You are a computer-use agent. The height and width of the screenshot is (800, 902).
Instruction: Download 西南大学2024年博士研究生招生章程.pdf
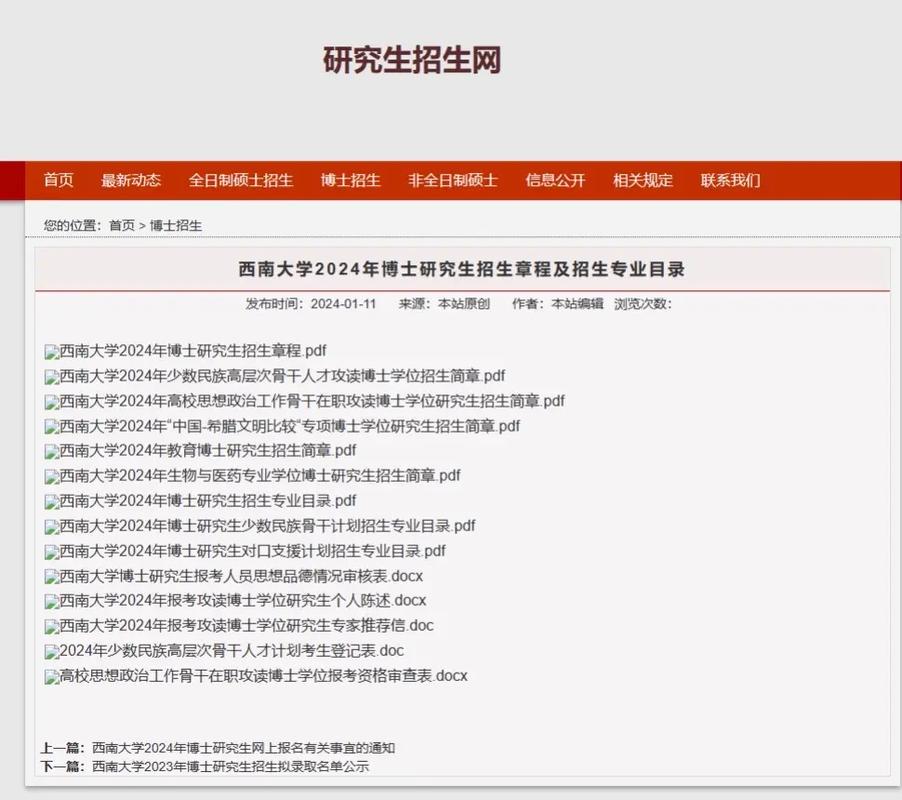click(x=195, y=351)
